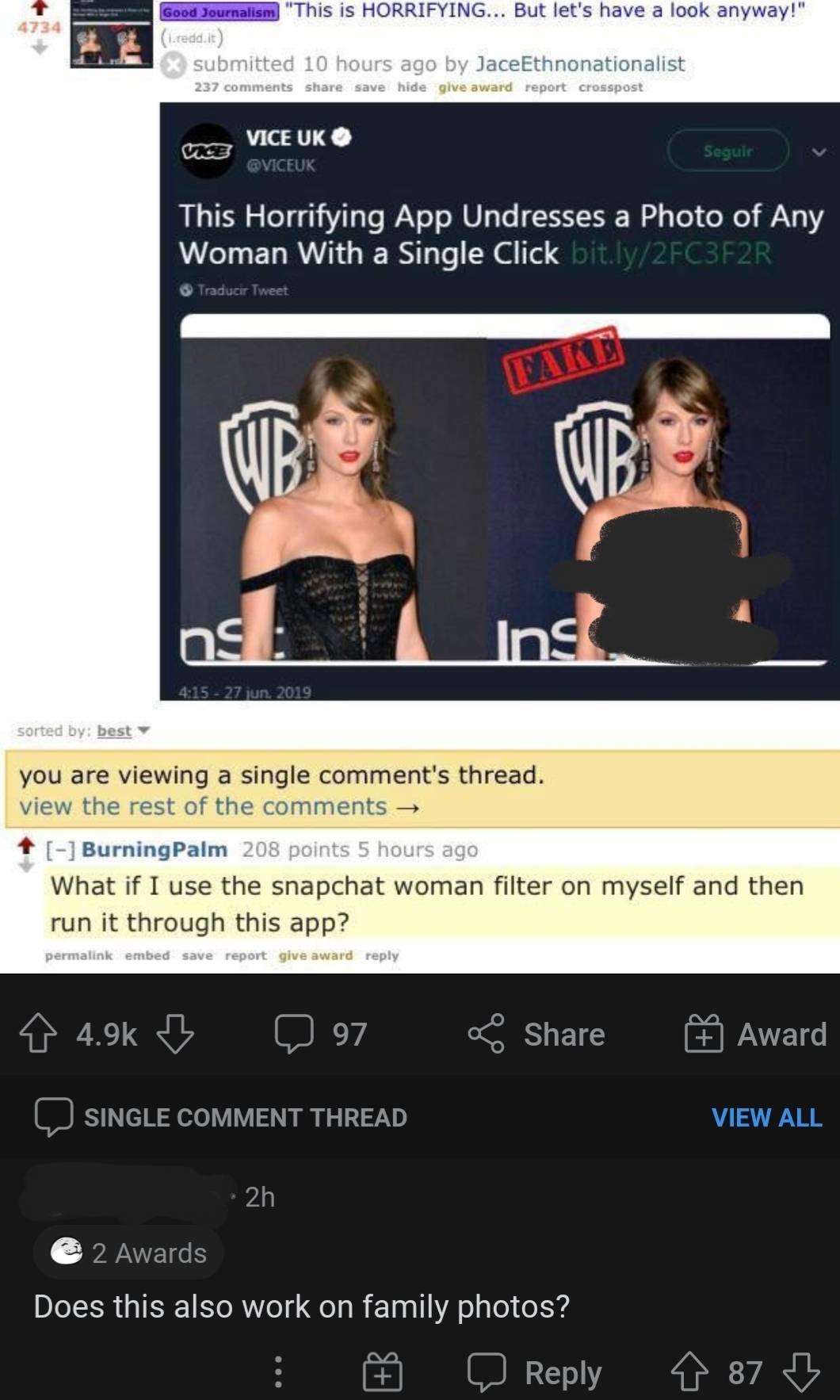
Task: Reply to the family photos comment
Action: point(535,1372)
